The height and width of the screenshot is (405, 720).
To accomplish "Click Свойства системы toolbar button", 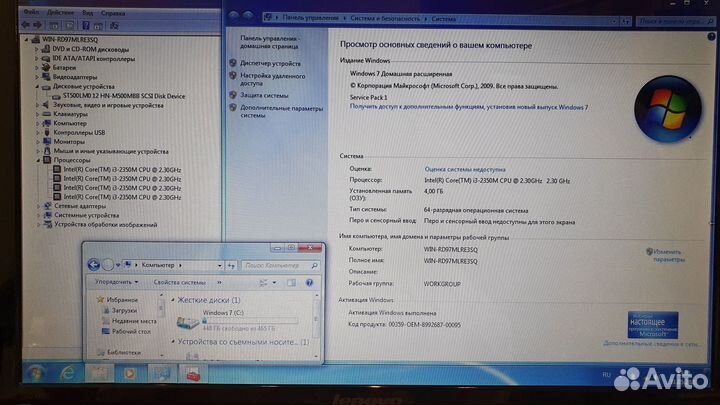I will [x=180, y=282].
